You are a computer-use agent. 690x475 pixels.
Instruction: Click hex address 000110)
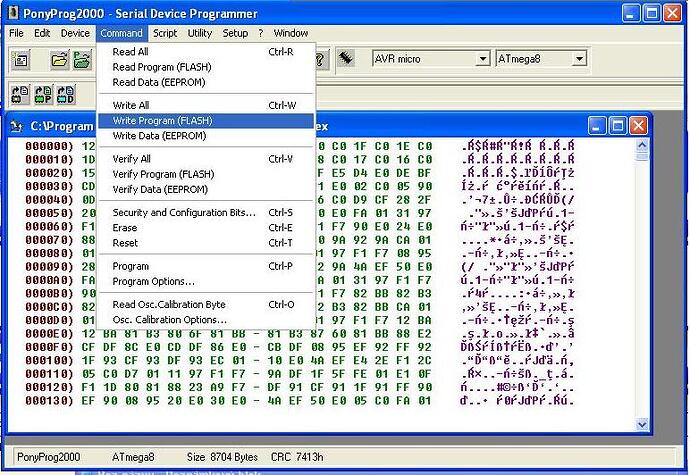coord(49,374)
